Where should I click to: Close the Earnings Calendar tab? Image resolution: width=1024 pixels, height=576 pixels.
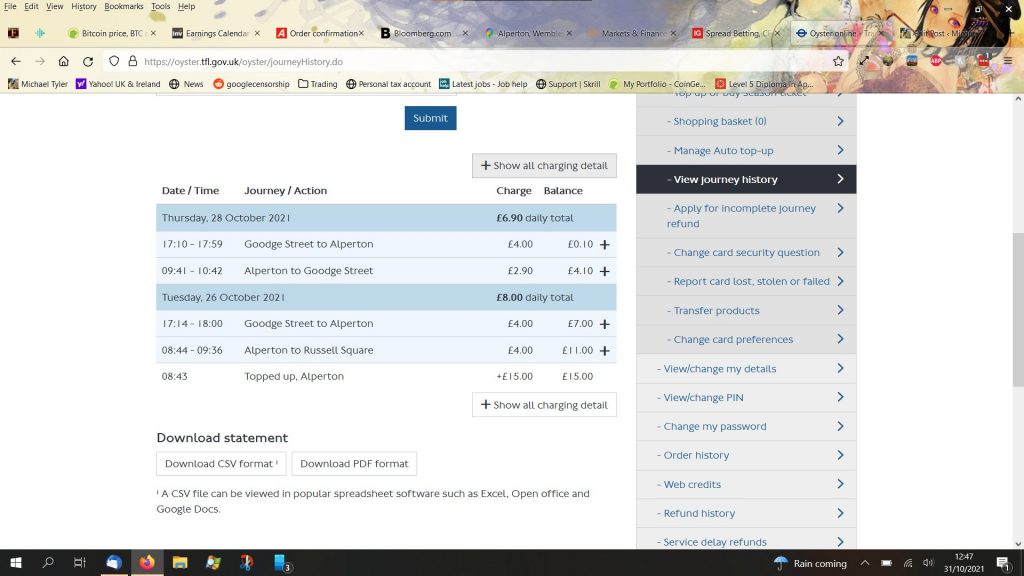click(x=257, y=33)
